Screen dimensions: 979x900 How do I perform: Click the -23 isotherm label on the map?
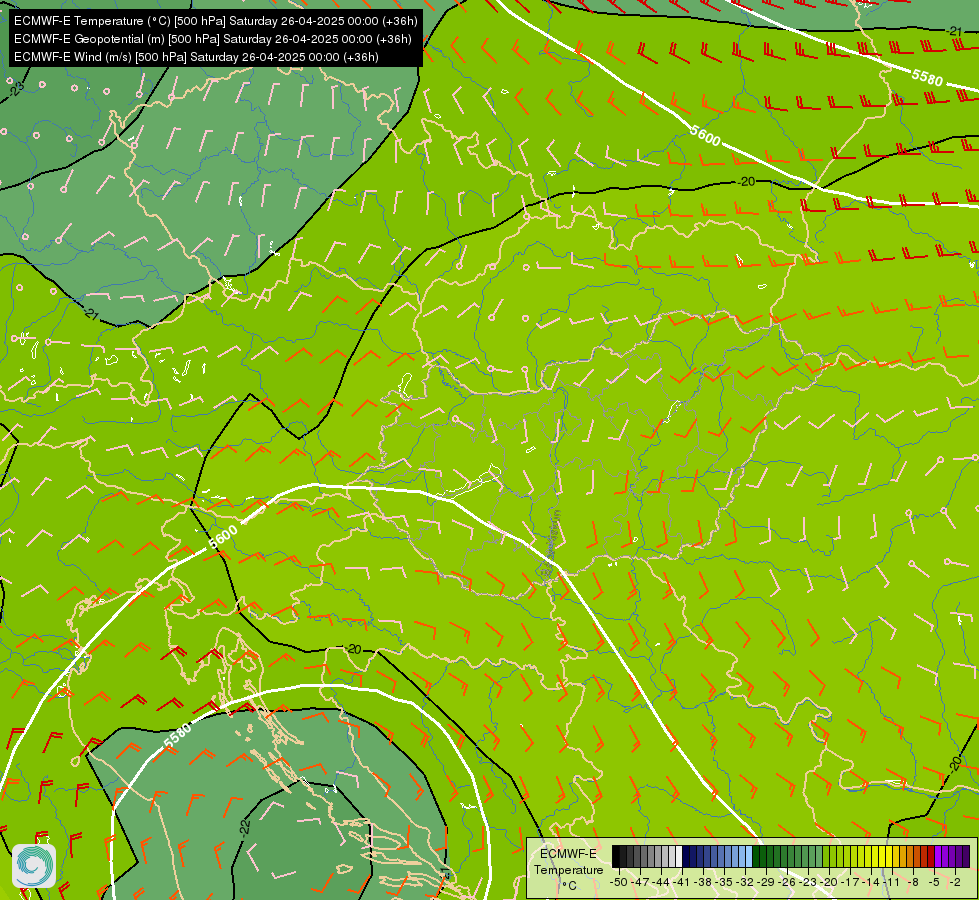(17, 88)
